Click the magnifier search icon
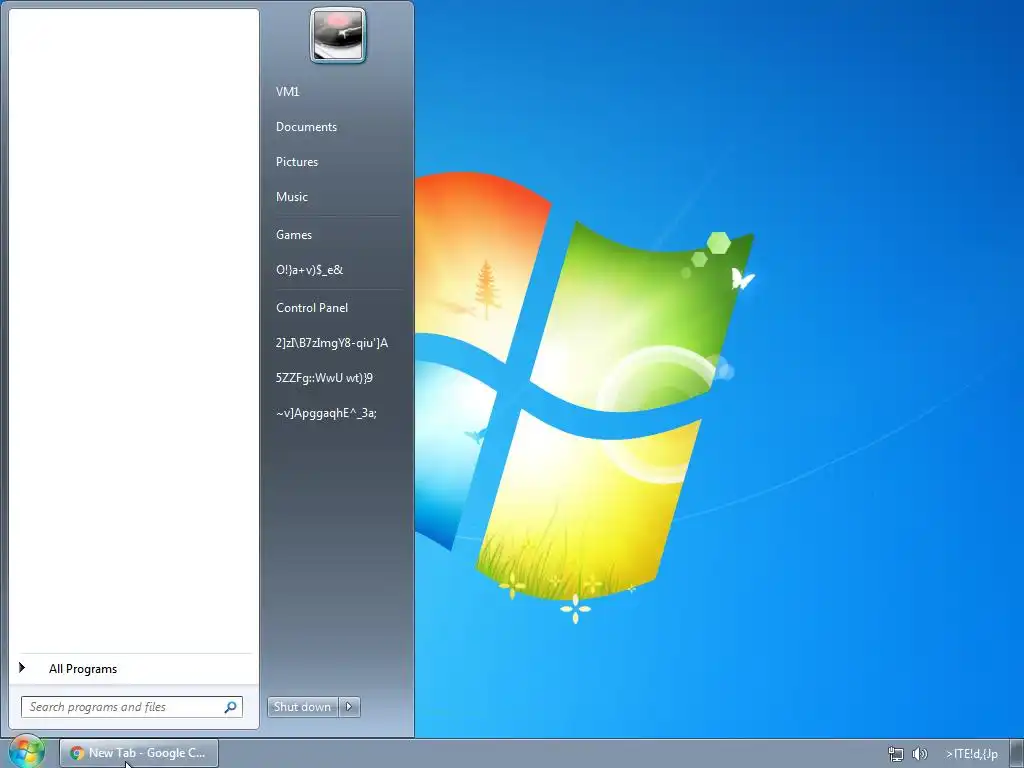Screen dimensions: 1024x768 pos(231,707)
